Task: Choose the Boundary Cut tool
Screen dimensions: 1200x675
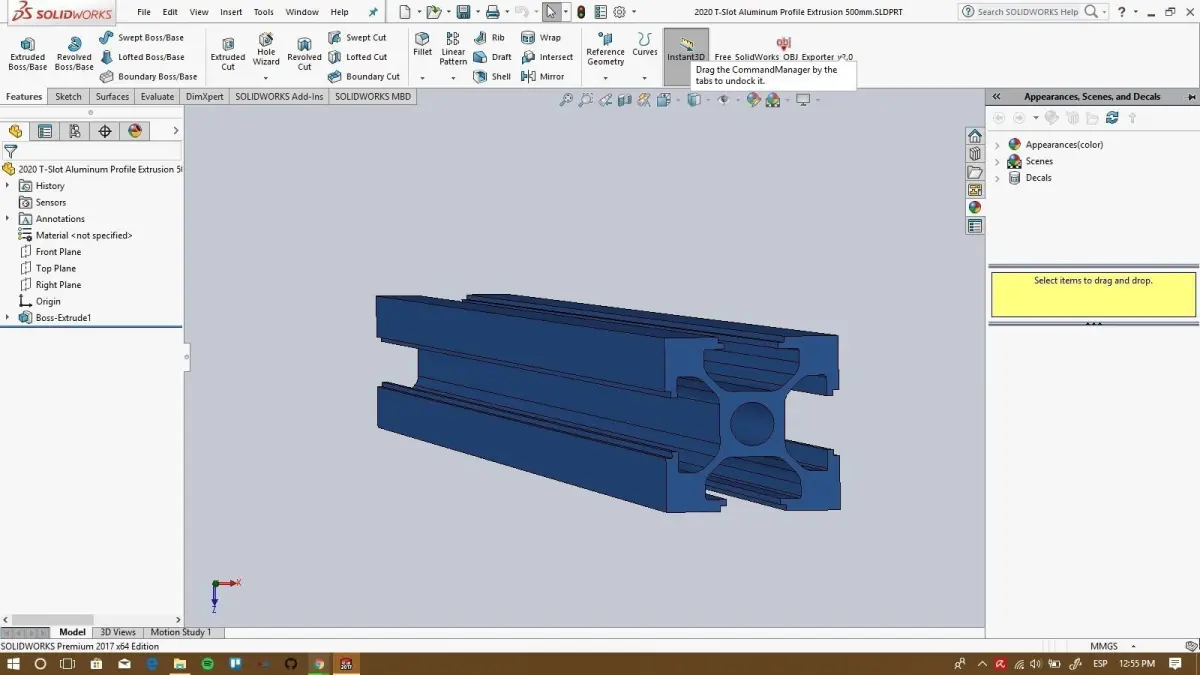Action: (x=364, y=76)
